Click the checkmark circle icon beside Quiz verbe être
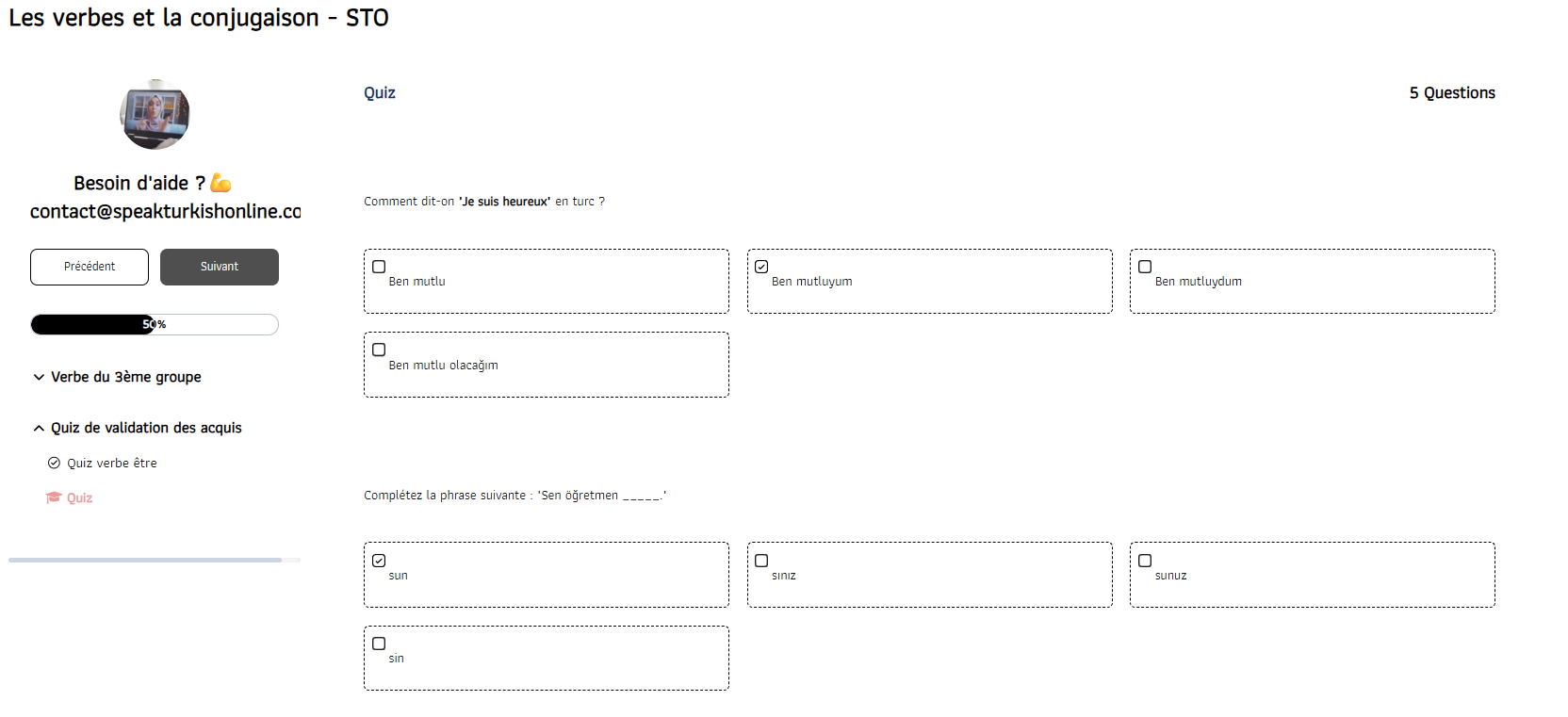Image resolution: width=1568 pixels, height=717 pixels. click(54, 463)
